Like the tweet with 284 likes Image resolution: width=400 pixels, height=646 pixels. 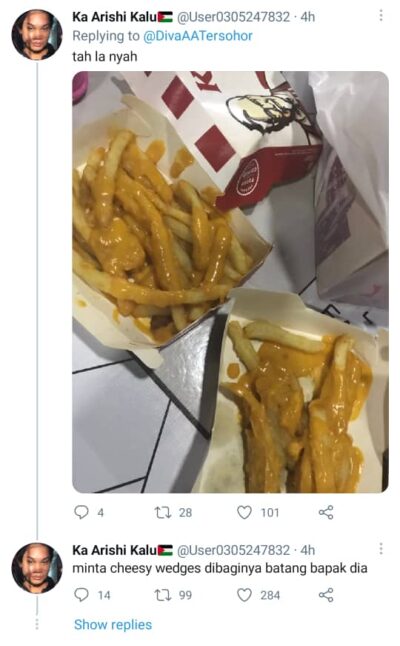[x=244, y=595]
